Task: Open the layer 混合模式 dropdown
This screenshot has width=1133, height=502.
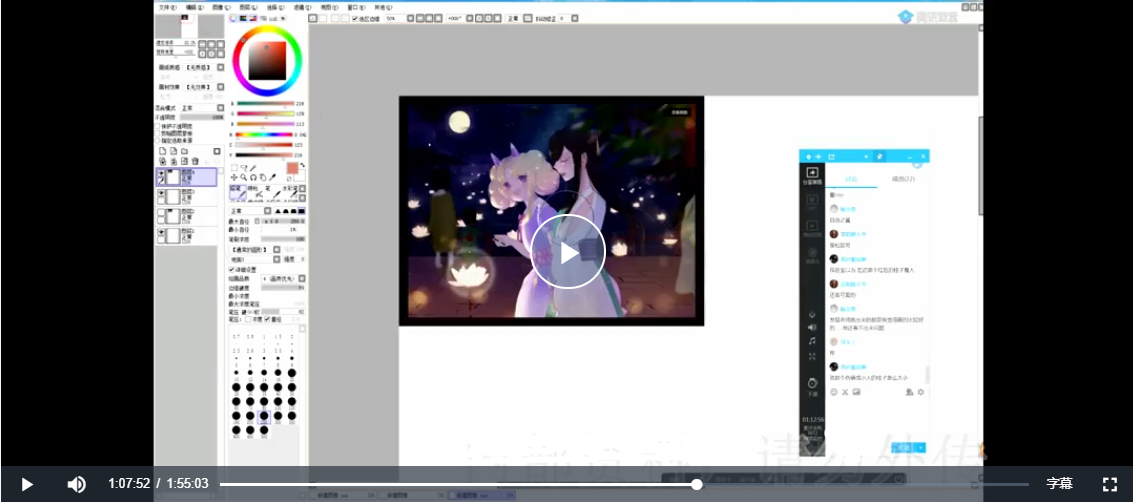Action: tap(202, 108)
